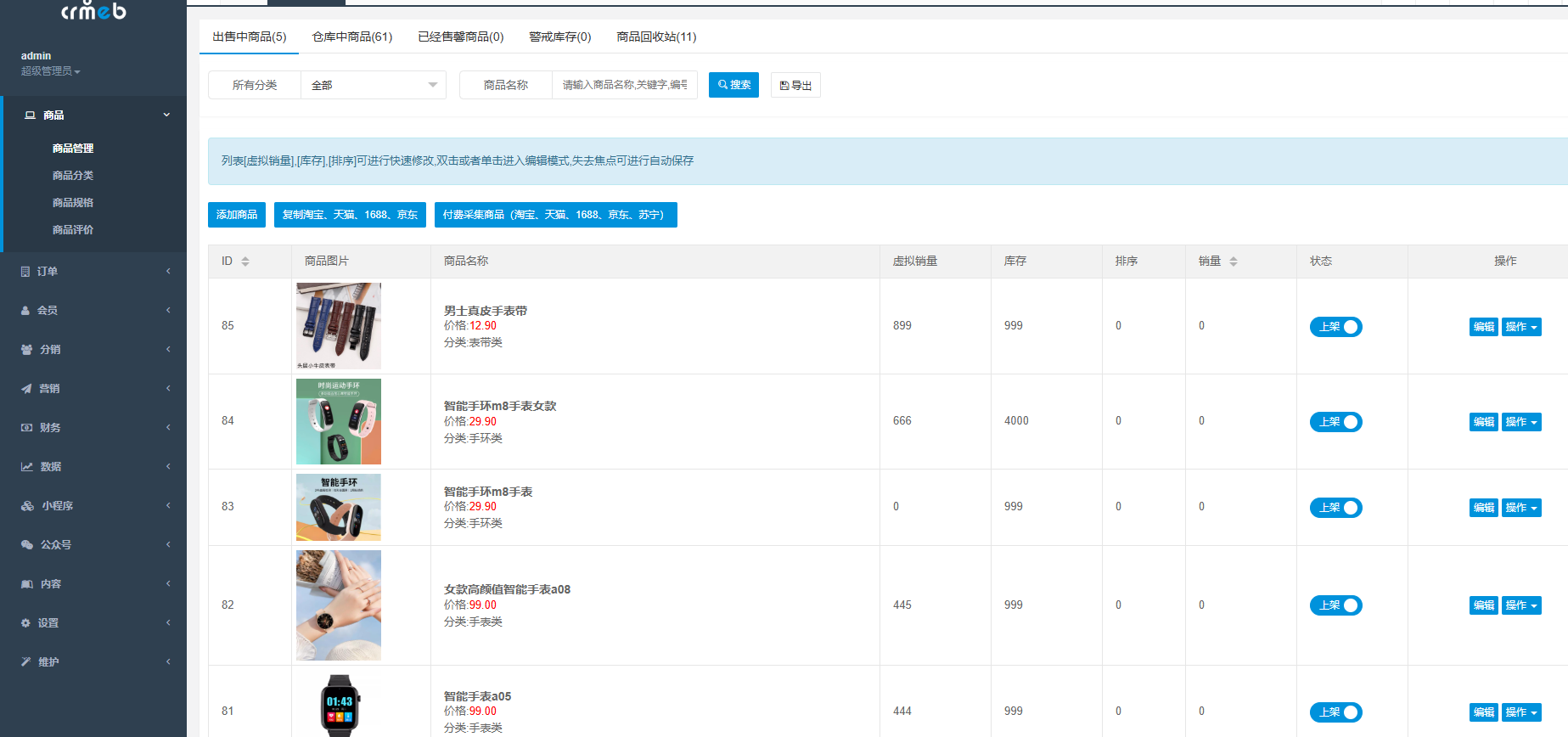Image resolution: width=1568 pixels, height=737 pixels.
Task: Click the 分销 distribution icon in sidebar
Action: pos(26,349)
